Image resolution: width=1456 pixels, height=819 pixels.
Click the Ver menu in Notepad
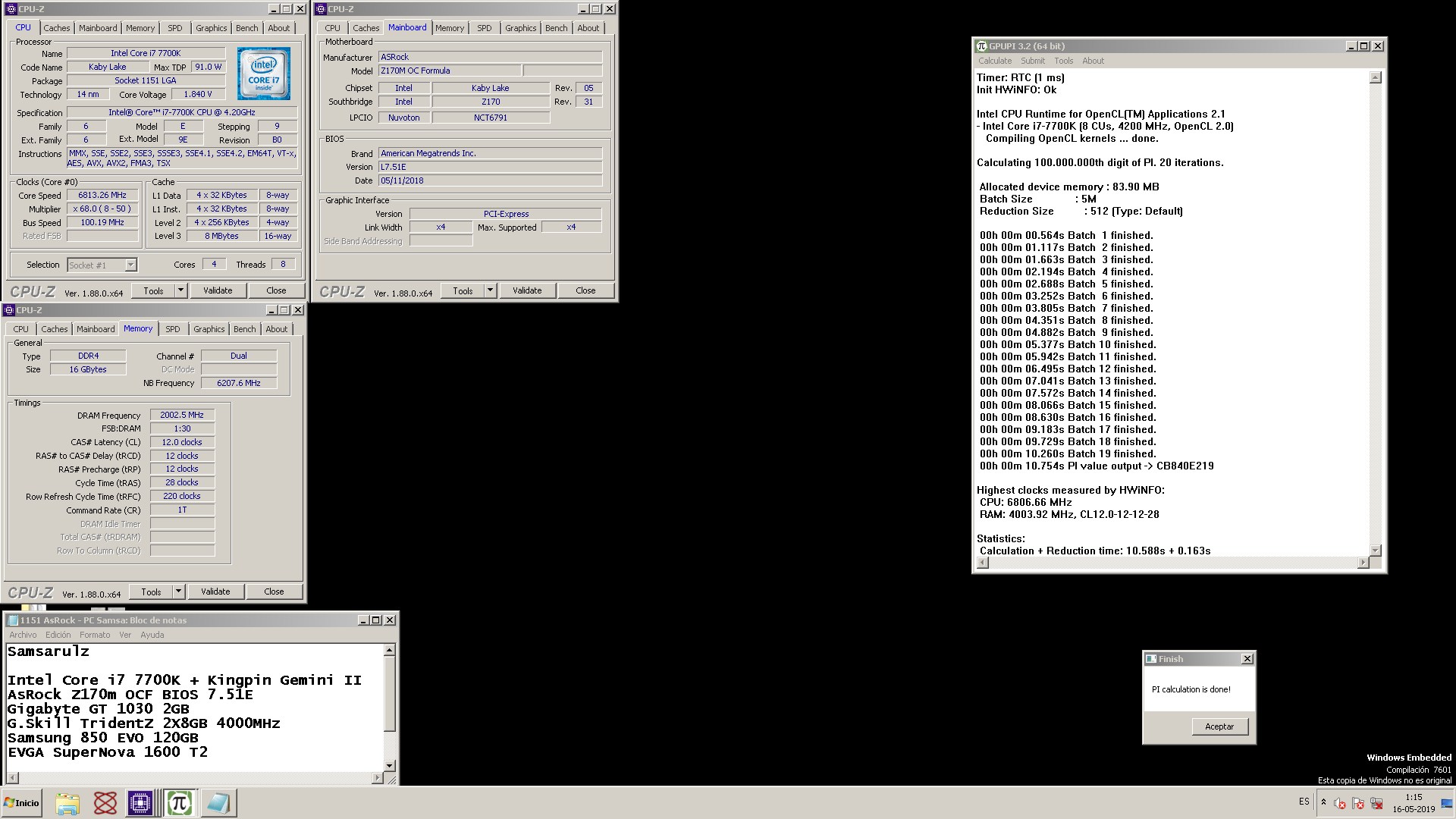[x=125, y=635]
